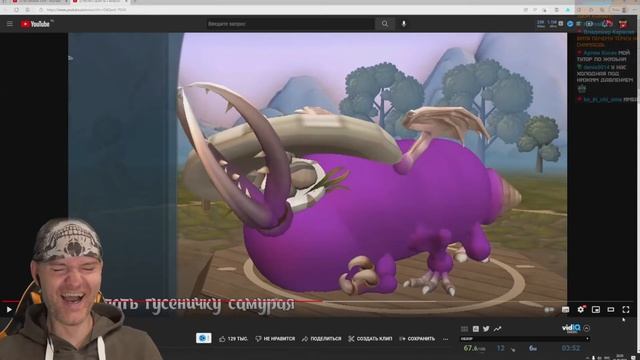Collapse the vidIQ panel with chevron
This screenshot has width=640, height=360.
click(x=587, y=328)
